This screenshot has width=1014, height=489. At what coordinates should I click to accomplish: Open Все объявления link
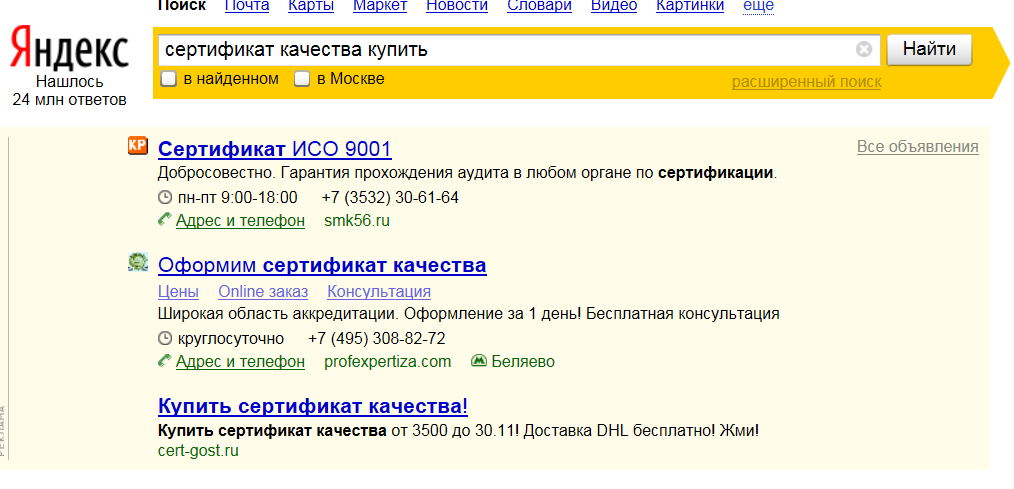click(x=918, y=147)
